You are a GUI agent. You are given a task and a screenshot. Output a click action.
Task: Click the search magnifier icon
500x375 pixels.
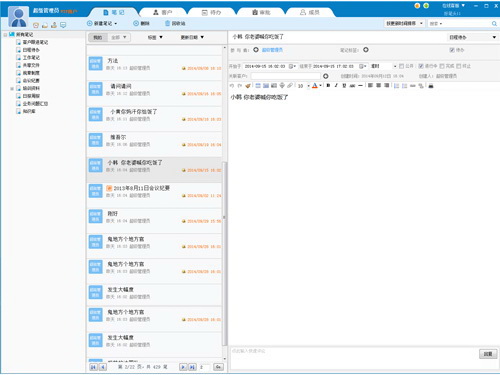(494, 23)
